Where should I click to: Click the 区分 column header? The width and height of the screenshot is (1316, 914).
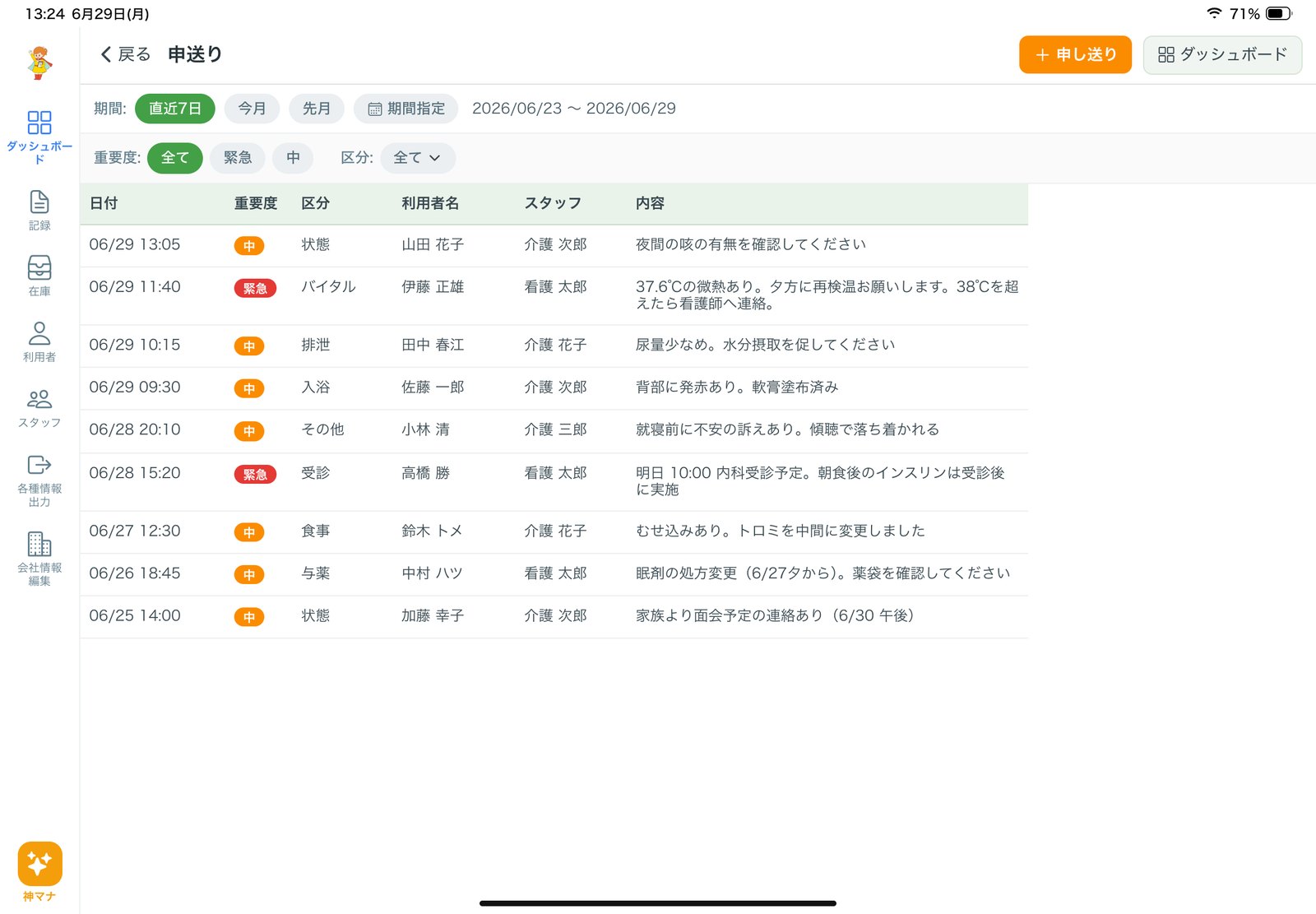pyautogui.click(x=315, y=203)
